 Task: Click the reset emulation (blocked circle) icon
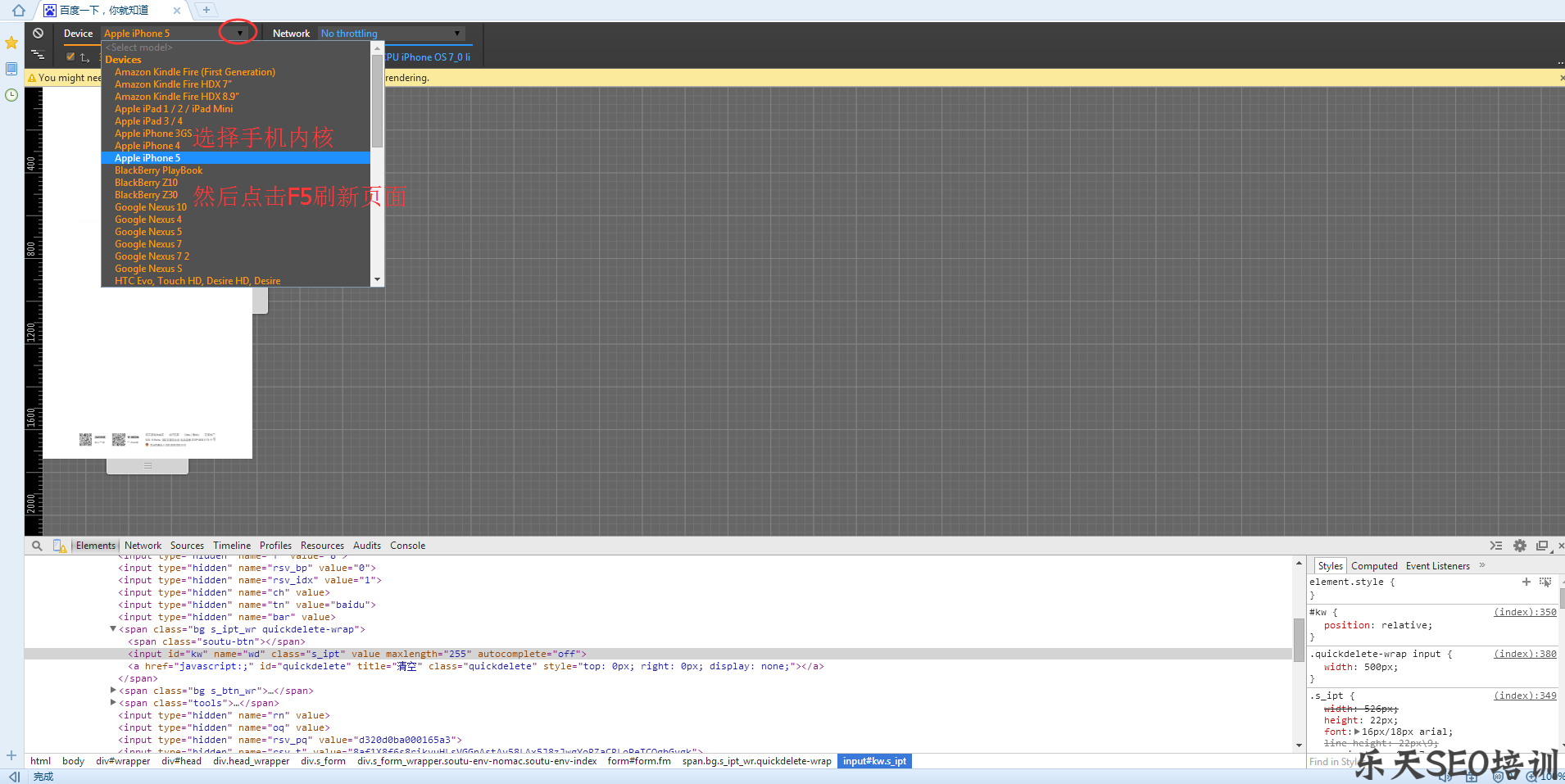point(38,34)
